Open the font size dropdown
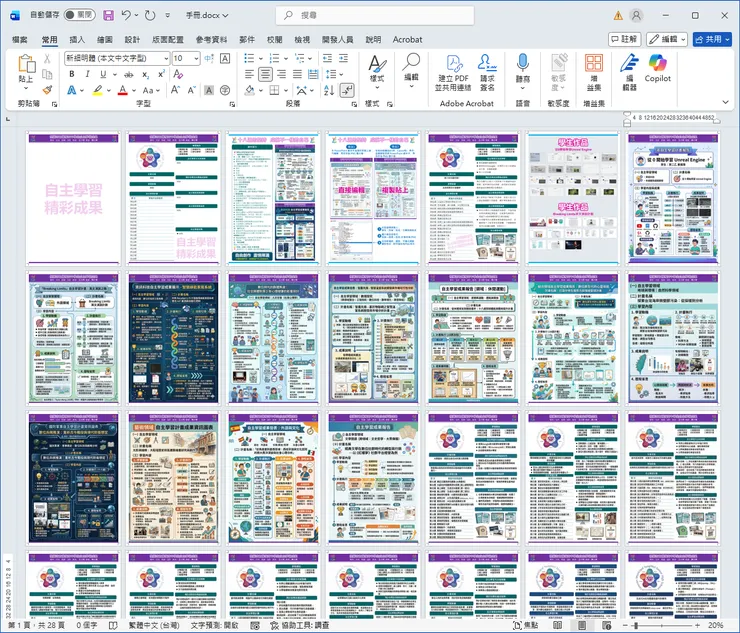The width and height of the screenshot is (740, 633). (196, 59)
